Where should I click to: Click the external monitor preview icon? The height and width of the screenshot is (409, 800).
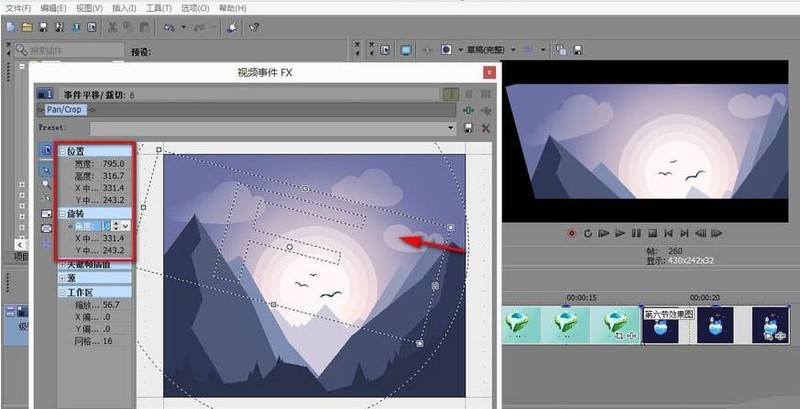coord(406,50)
